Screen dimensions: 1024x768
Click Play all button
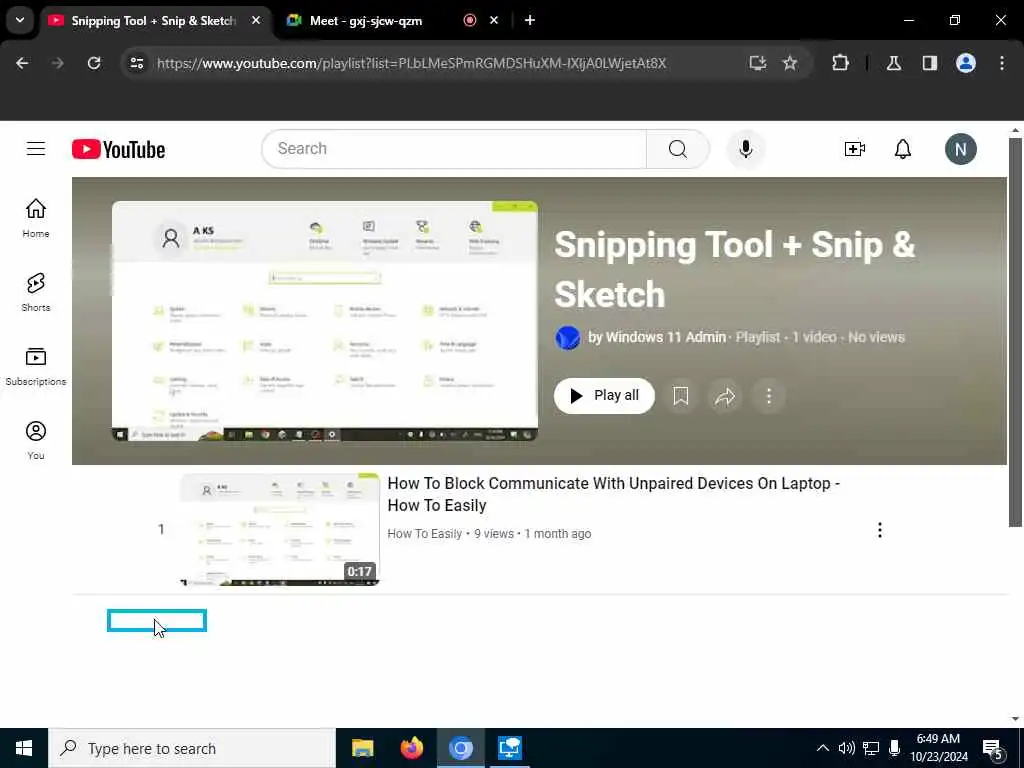click(604, 396)
